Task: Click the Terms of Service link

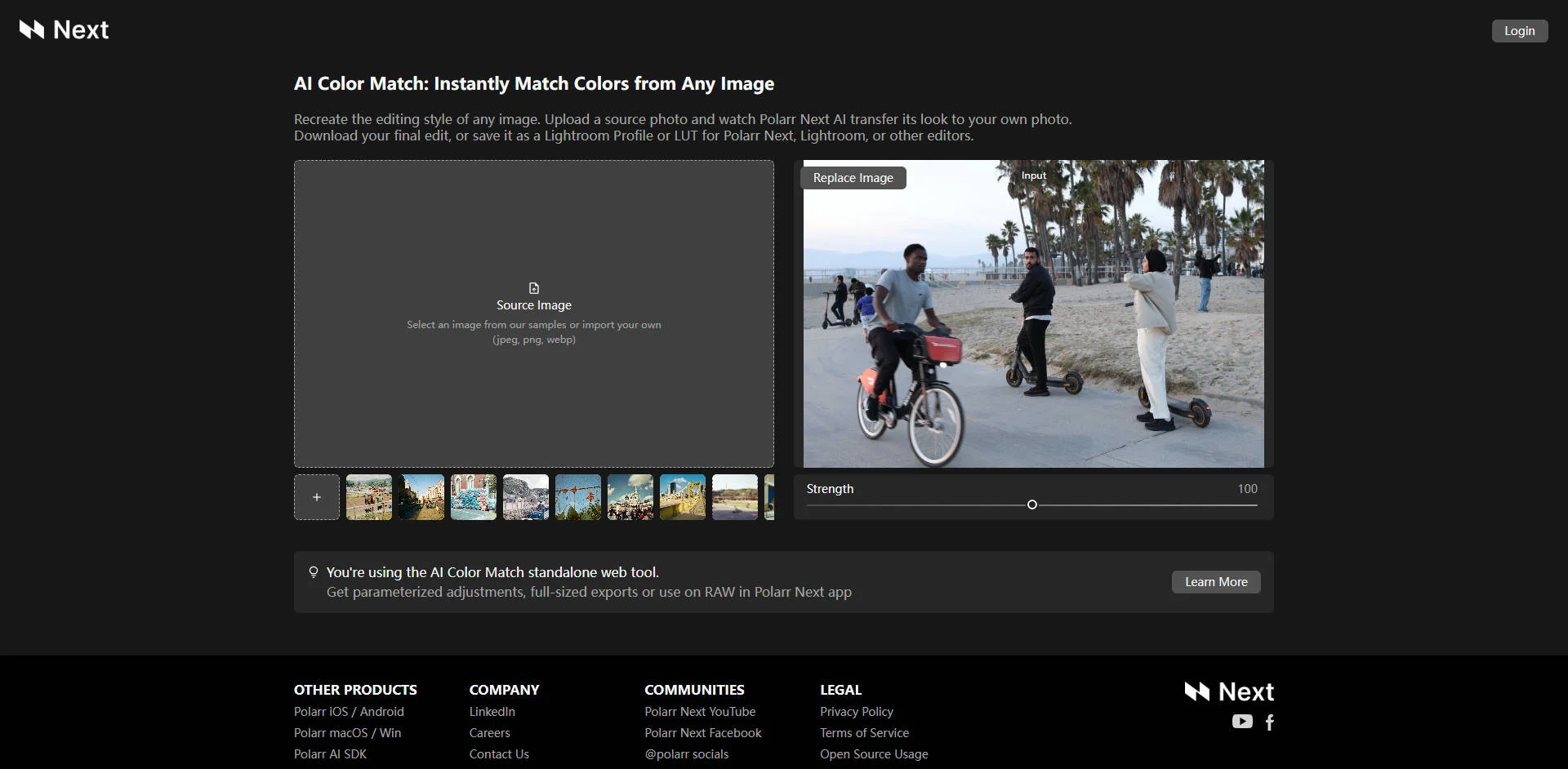Action: [864, 733]
